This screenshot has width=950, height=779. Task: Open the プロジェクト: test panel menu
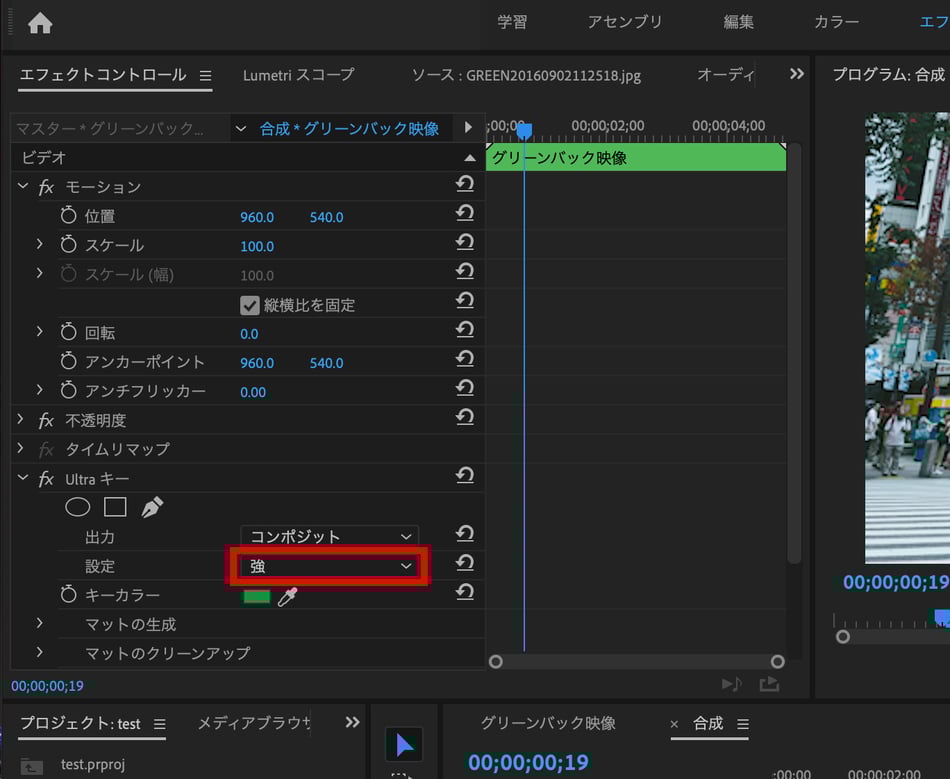[x=159, y=724]
